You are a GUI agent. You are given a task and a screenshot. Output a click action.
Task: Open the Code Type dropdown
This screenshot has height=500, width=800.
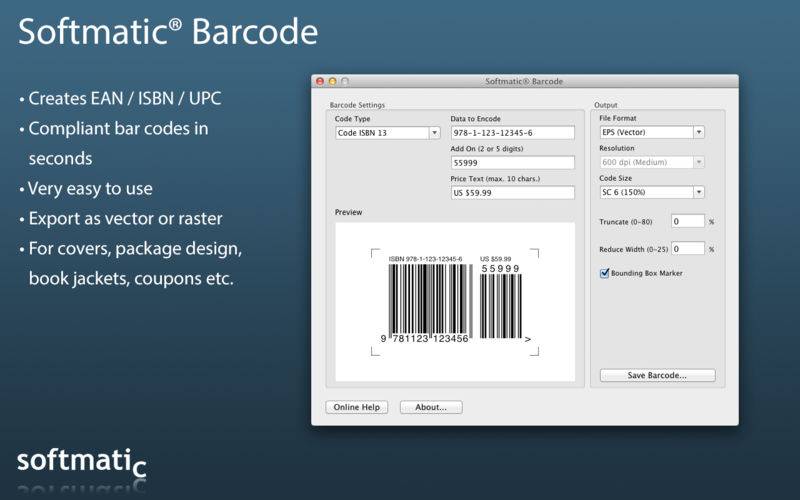(x=387, y=133)
